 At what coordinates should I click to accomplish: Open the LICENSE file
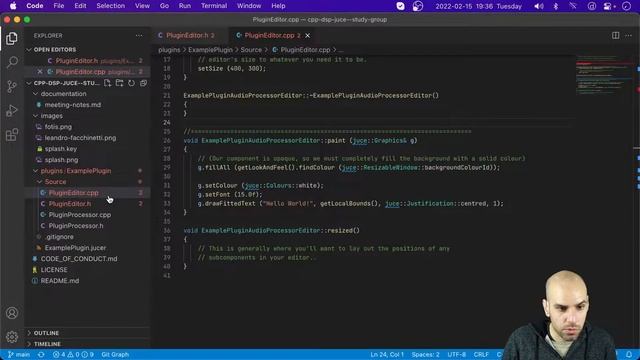pos(54,270)
